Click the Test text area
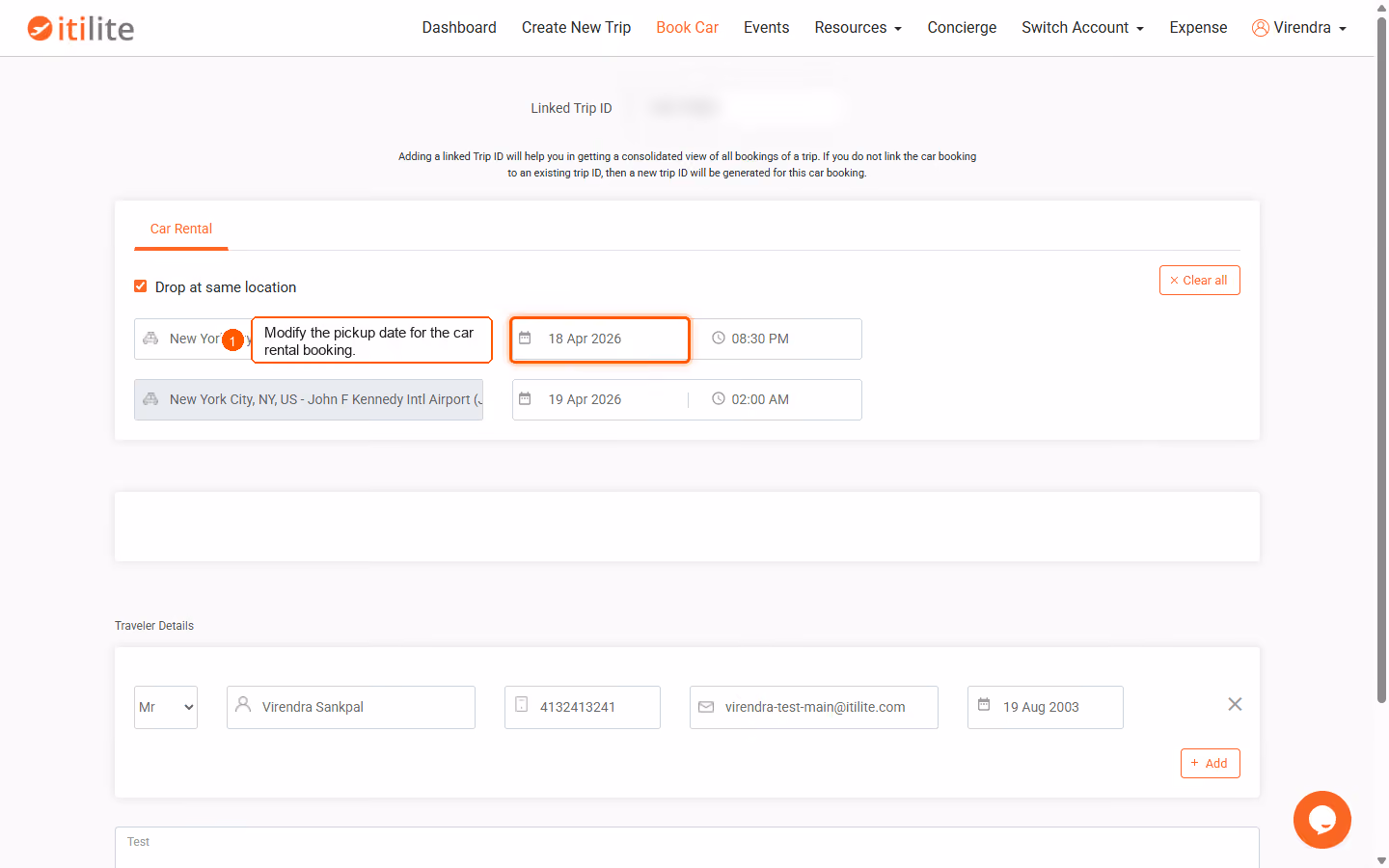Viewport: 1389px width, 868px height. pyautogui.click(x=687, y=847)
